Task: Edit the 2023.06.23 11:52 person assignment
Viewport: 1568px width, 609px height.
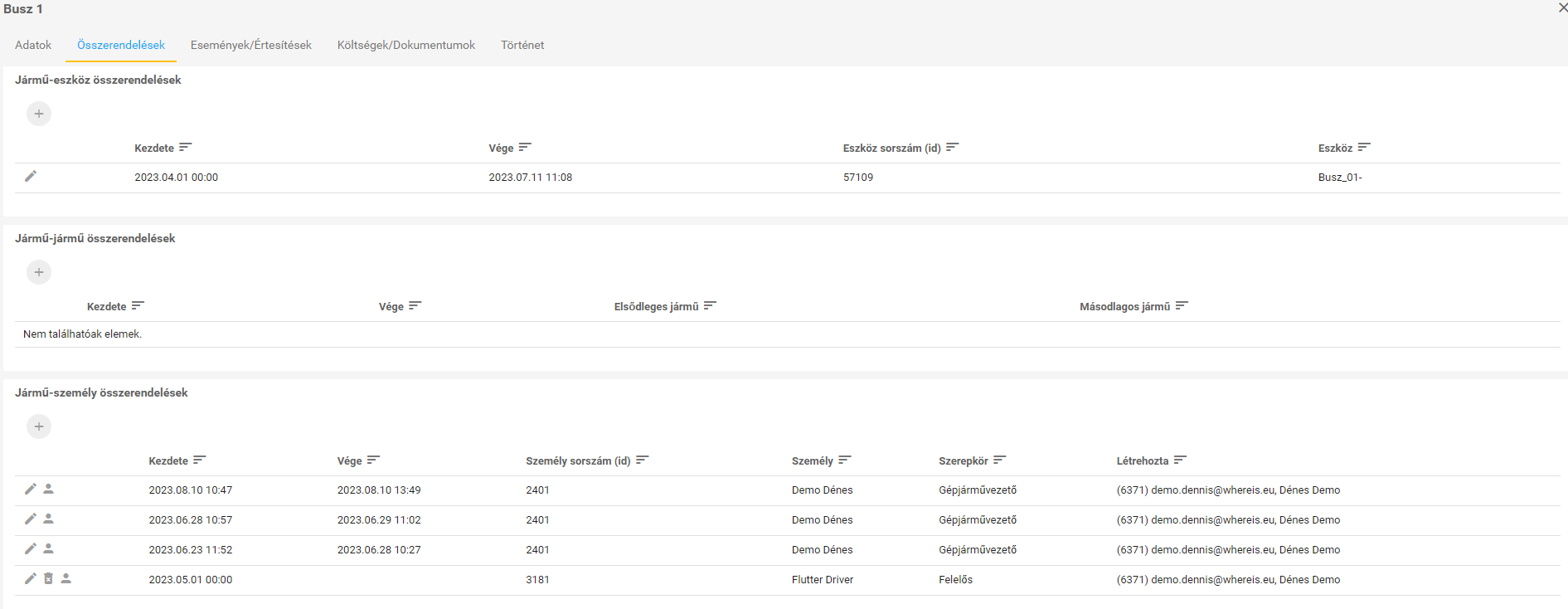Action: [x=31, y=549]
